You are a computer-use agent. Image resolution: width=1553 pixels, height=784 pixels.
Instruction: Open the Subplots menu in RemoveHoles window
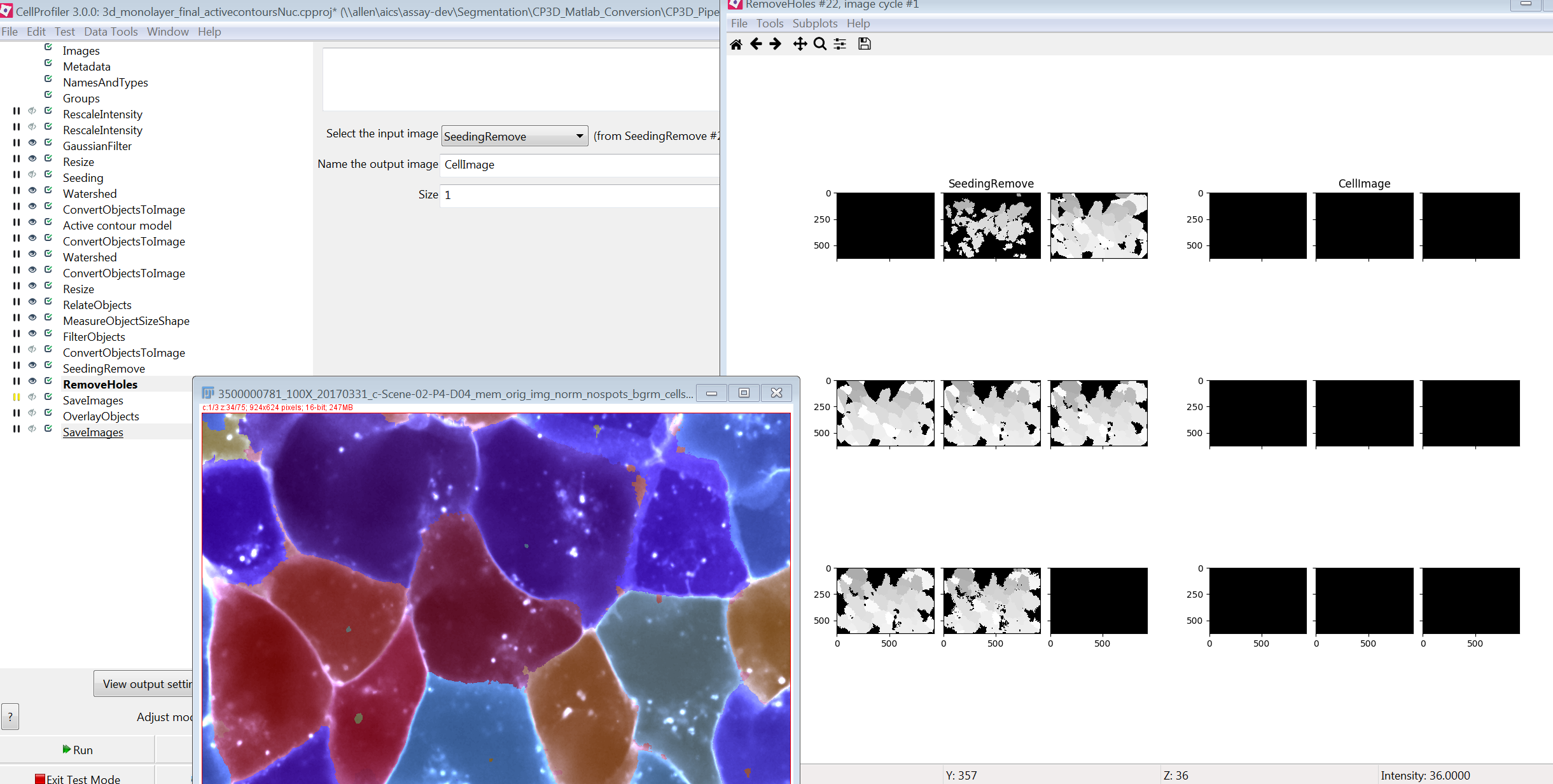815,23
